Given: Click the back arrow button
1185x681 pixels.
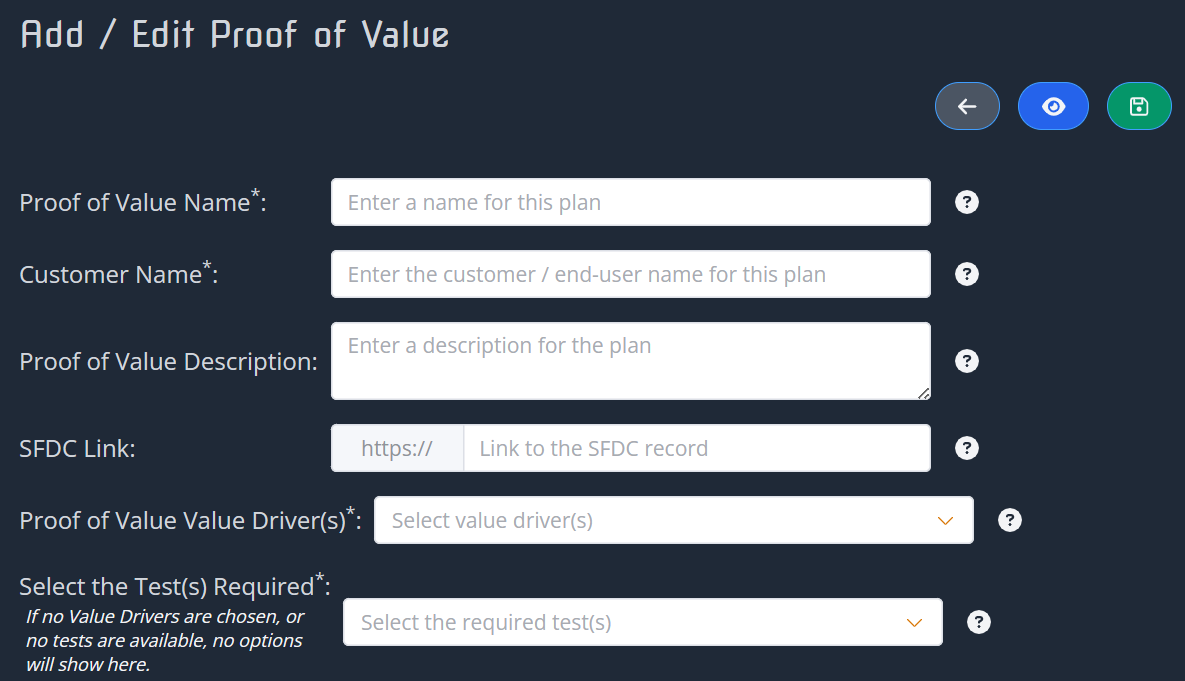Looking at the screenshot, I should tap(967, 106).
